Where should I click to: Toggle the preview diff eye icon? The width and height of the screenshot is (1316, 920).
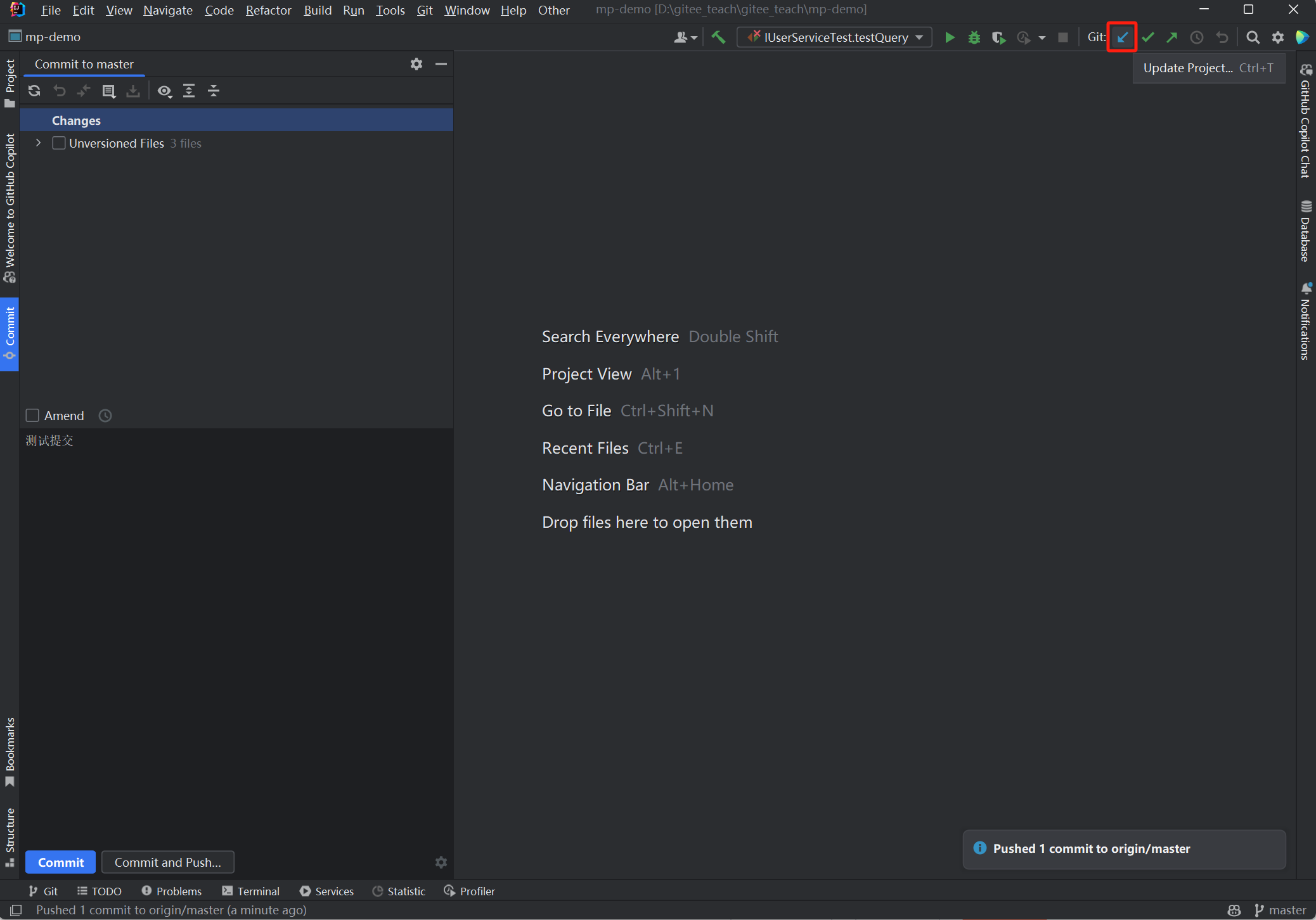[164, 91]
